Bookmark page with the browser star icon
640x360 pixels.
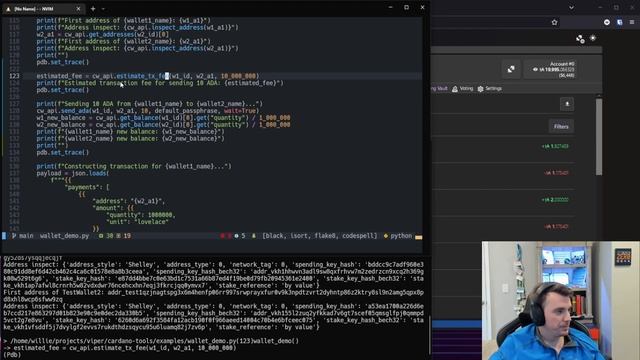click(554, 22)
